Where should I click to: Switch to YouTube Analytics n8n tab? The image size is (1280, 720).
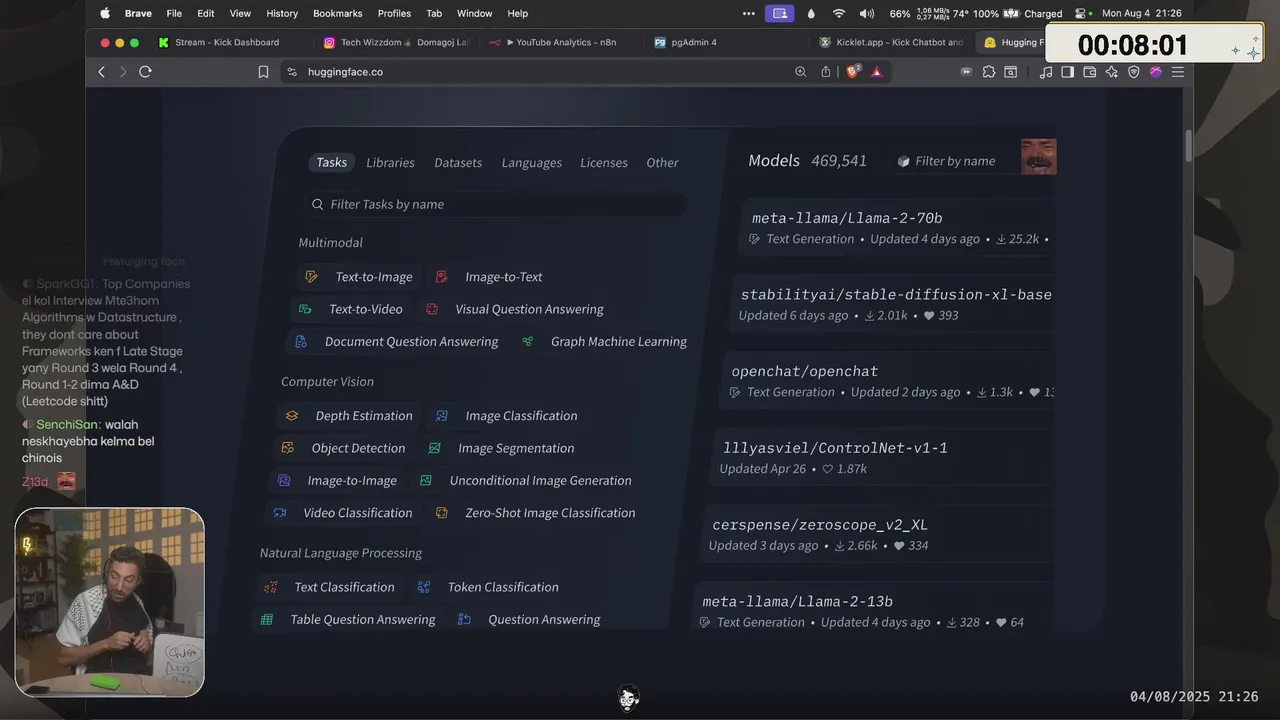coord(563,42)
